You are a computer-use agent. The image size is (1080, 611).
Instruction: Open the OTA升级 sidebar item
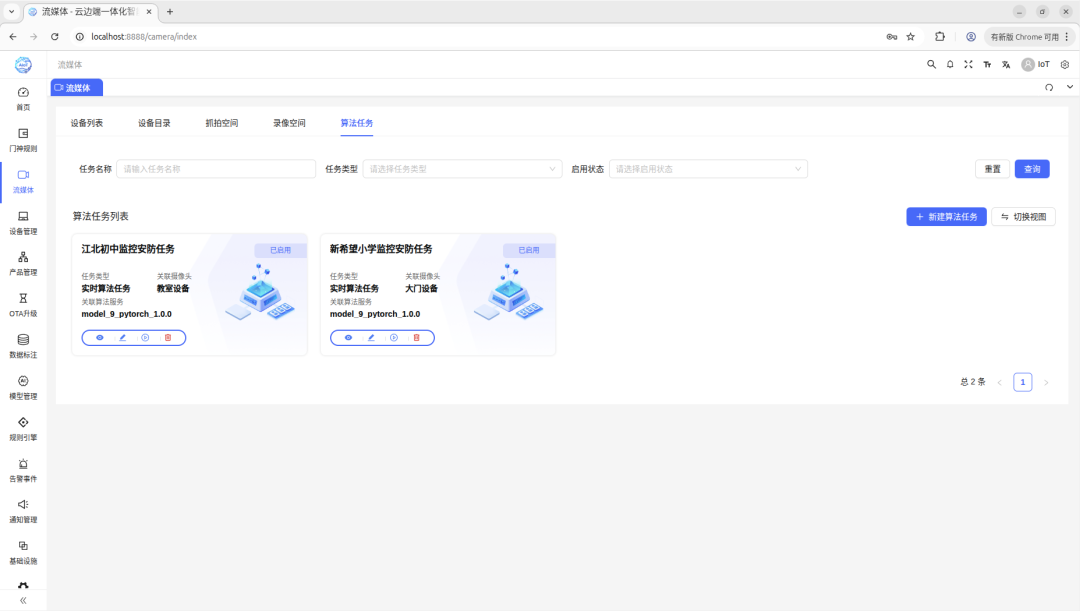(23, 304)
